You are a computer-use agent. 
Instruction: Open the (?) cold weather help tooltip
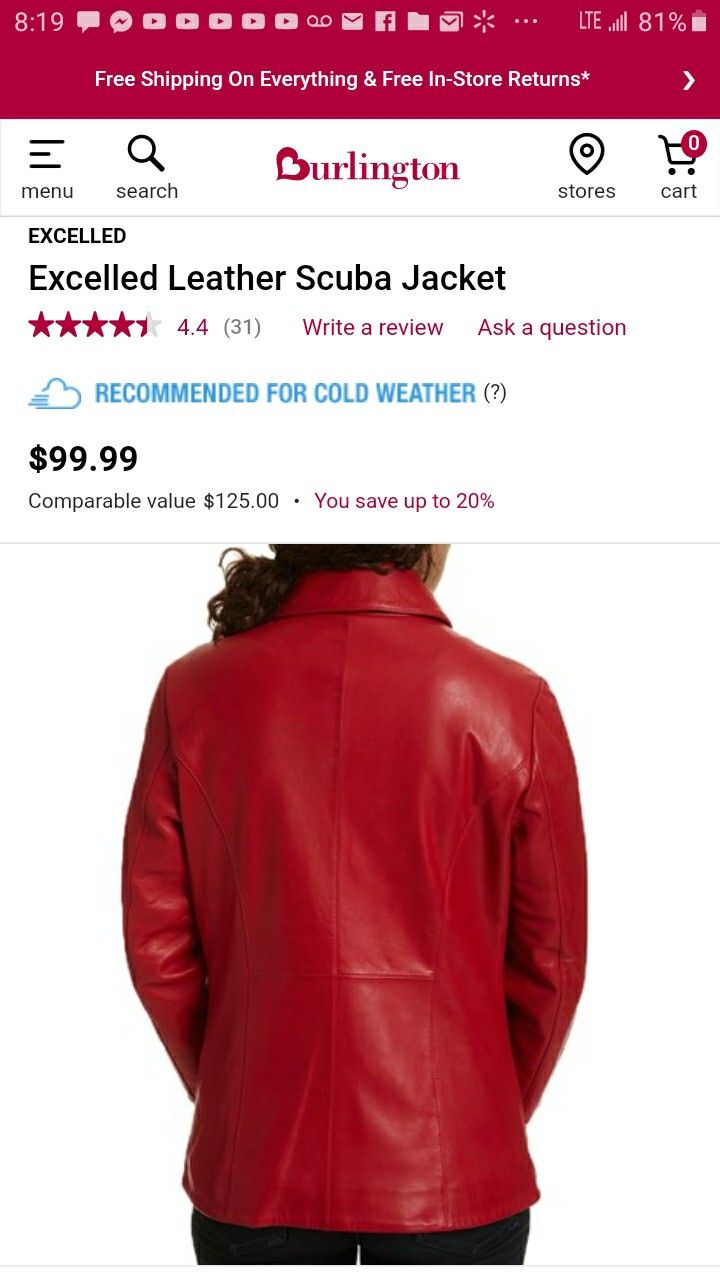coord(495,393)
